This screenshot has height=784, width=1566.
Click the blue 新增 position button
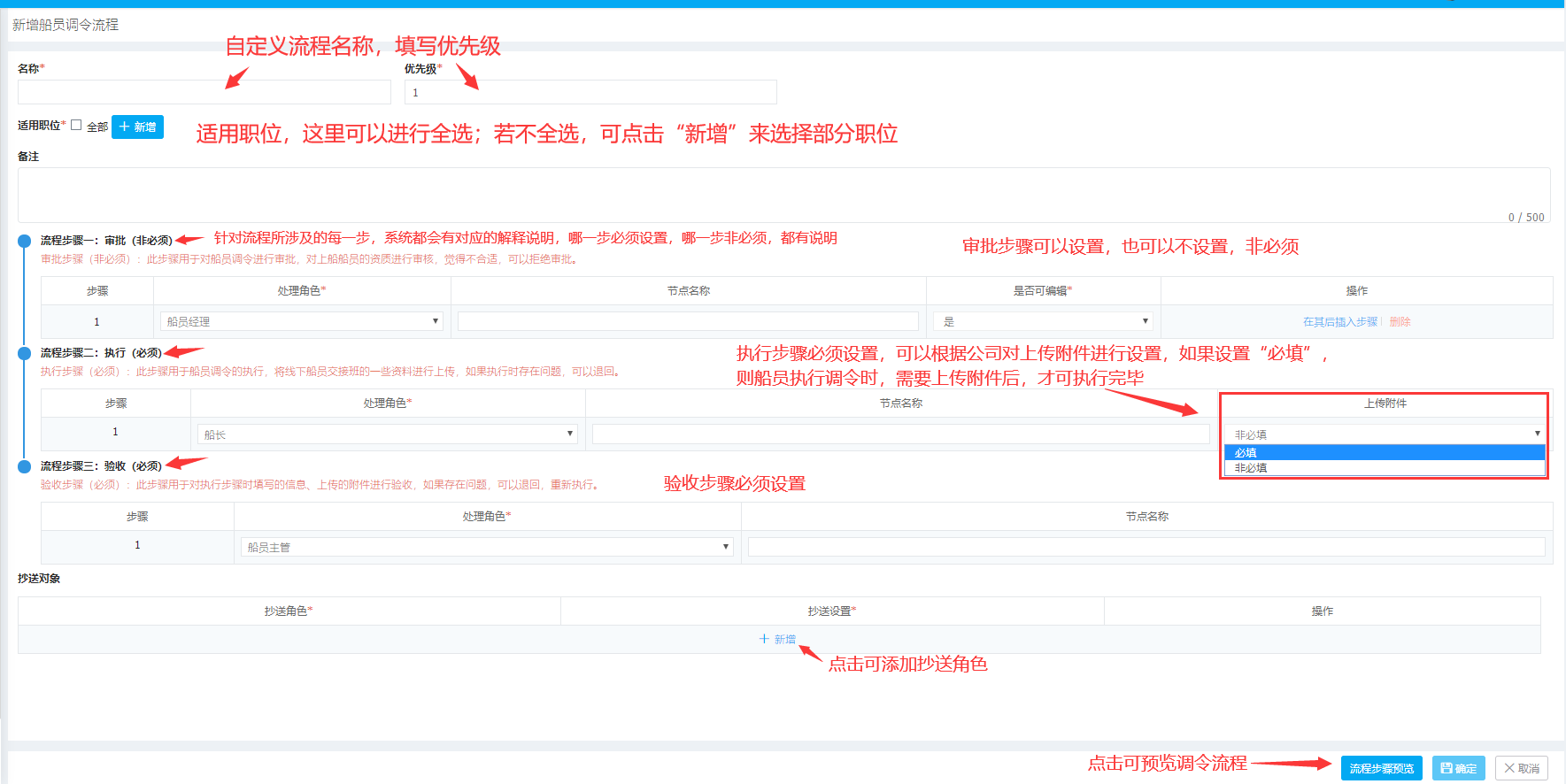(x=137, y=127)
